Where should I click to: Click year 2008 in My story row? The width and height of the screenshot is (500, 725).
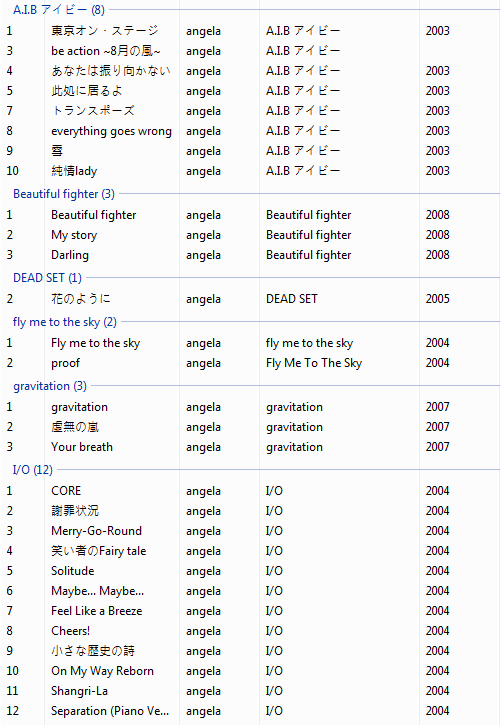coord(438,235)
